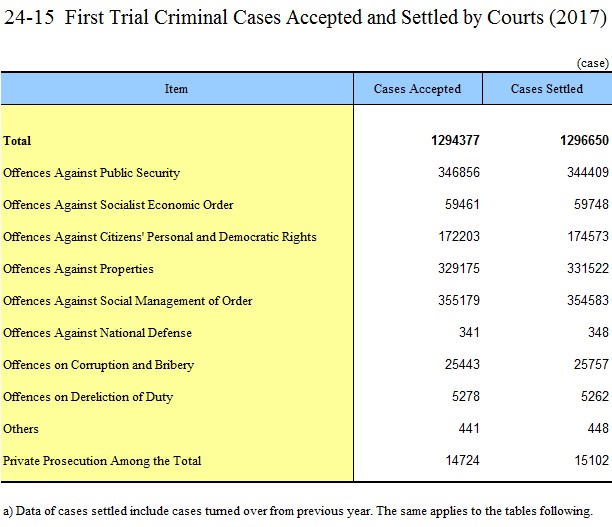Click Offences Against Social Management of Order
Screen dimensions: 612x527
(x=128, y=301)
